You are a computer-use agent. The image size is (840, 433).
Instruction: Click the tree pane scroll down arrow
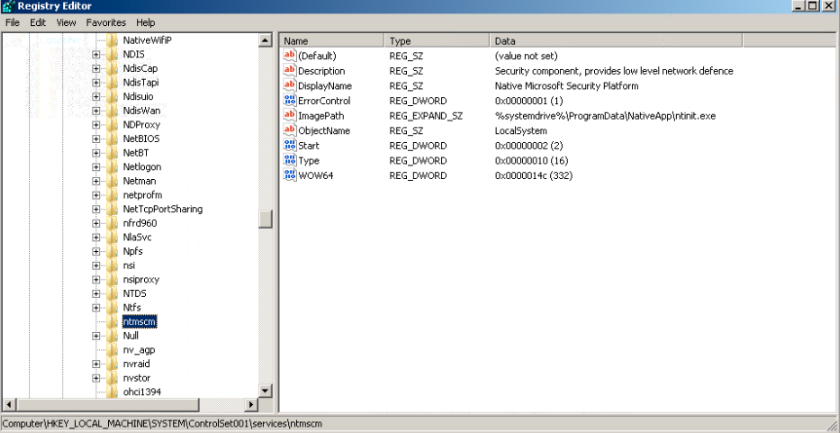266,391
